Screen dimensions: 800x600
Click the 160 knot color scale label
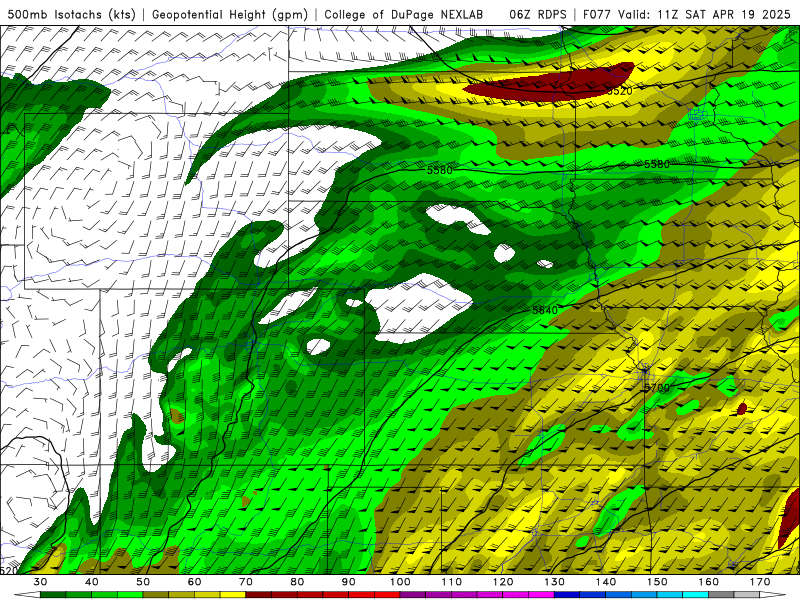[x=709, y=582]
